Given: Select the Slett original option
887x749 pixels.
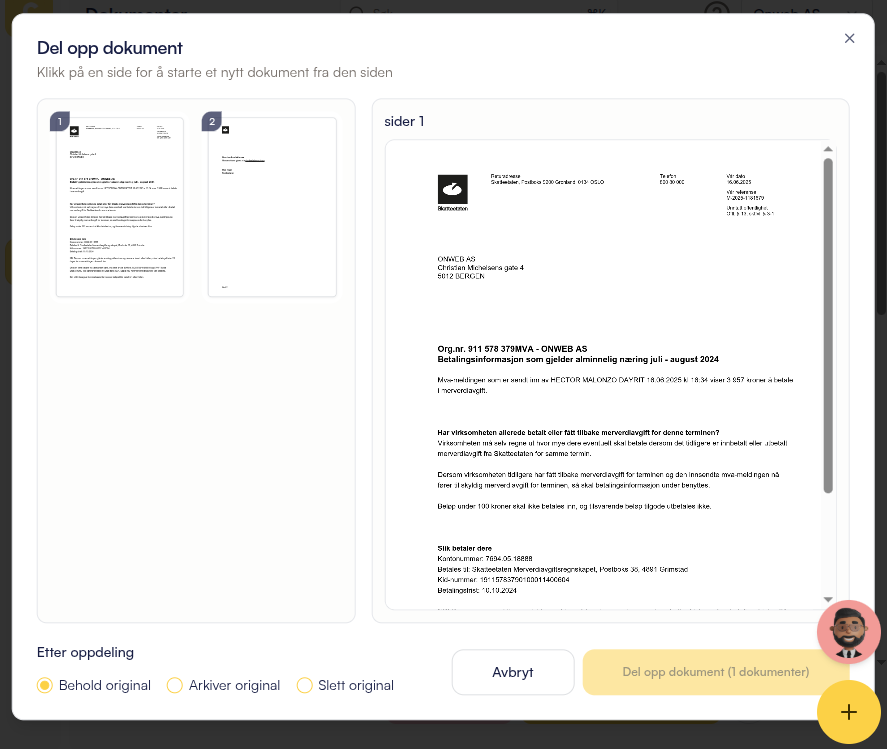Looking at the screenshot, I should click(304, 685).
